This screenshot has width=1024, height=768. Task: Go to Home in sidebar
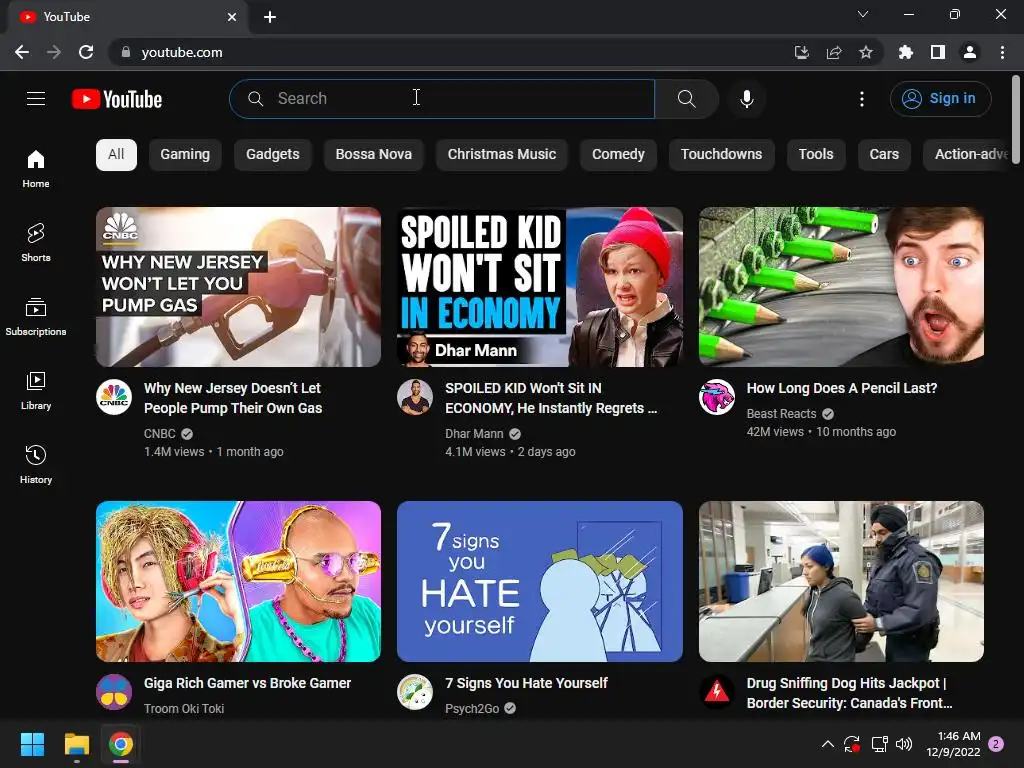36,168
